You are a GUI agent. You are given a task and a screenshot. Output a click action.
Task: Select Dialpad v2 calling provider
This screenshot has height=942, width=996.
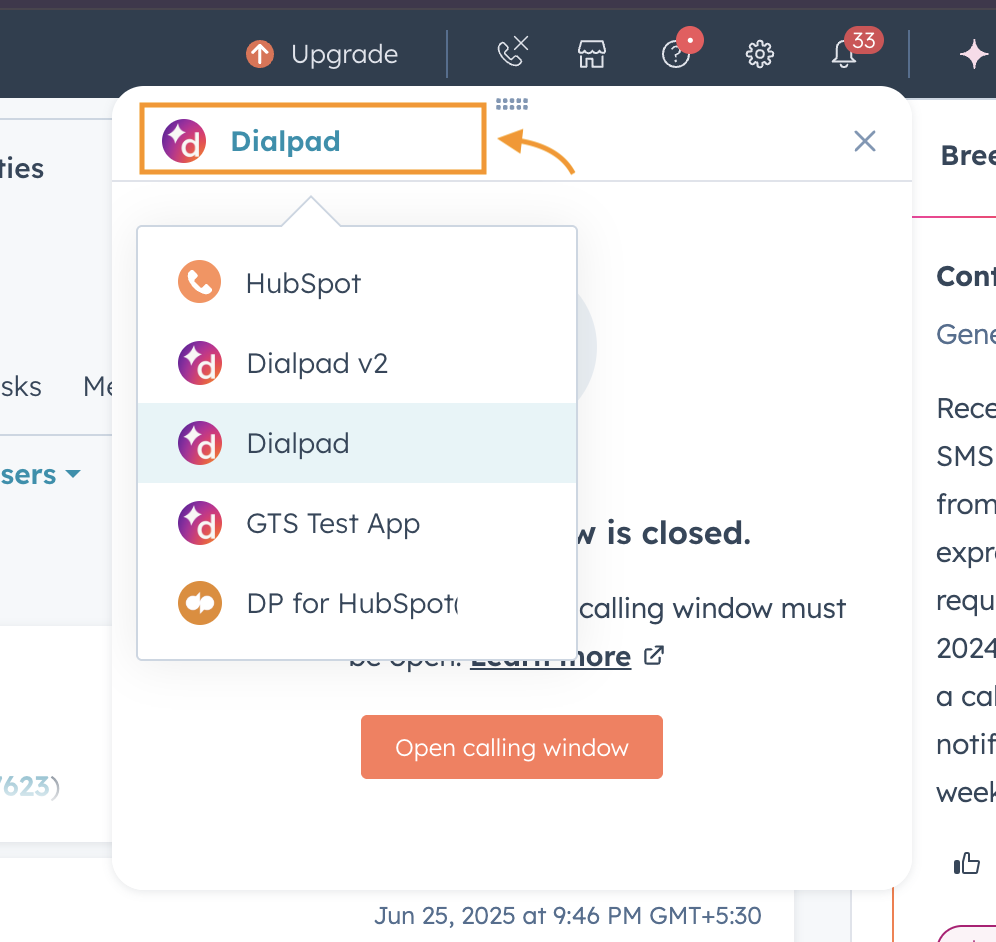point(357,363)
